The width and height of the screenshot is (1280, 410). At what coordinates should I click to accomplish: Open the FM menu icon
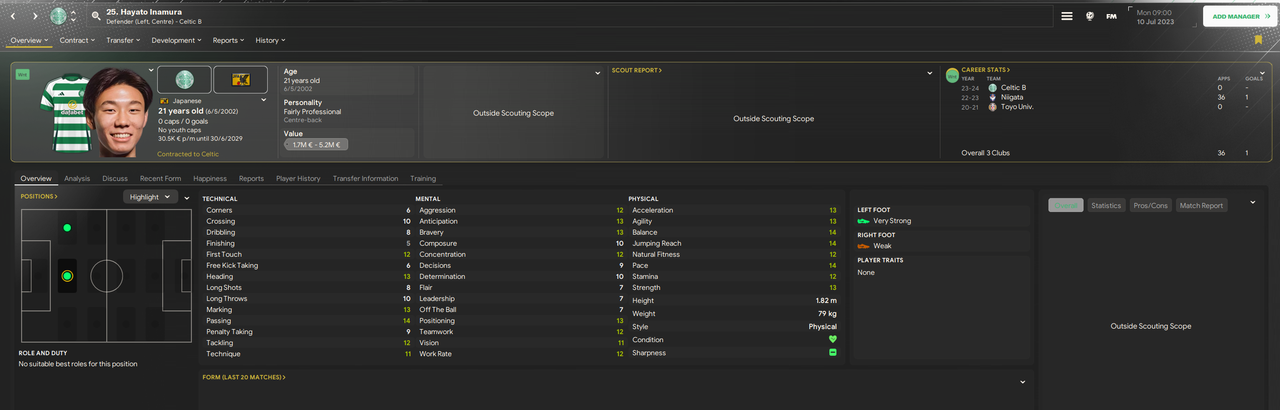tap(1111, 16)
